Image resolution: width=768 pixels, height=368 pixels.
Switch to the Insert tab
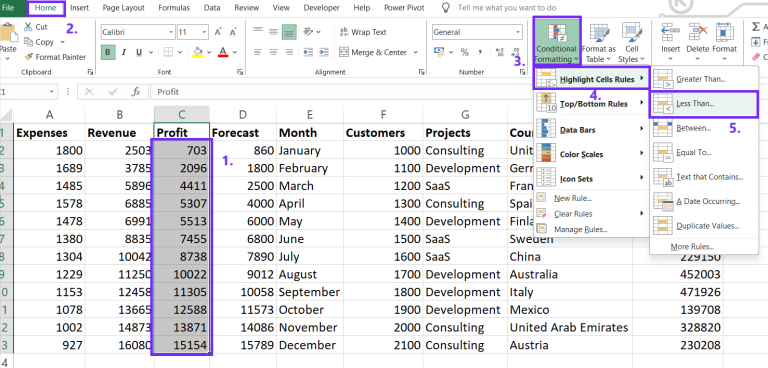click(x=79, y=8)
